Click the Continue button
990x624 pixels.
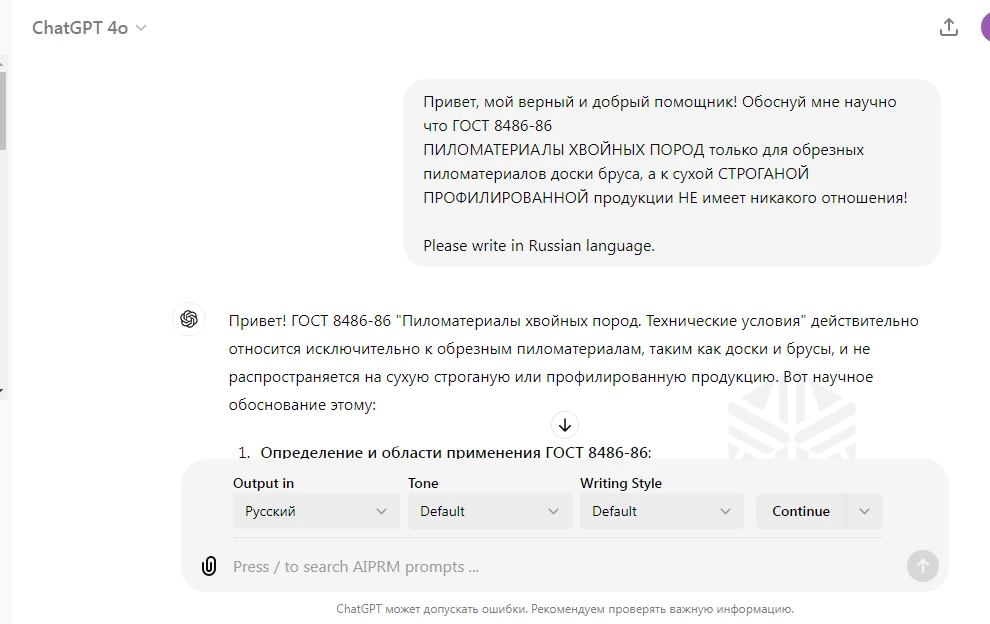800,511
